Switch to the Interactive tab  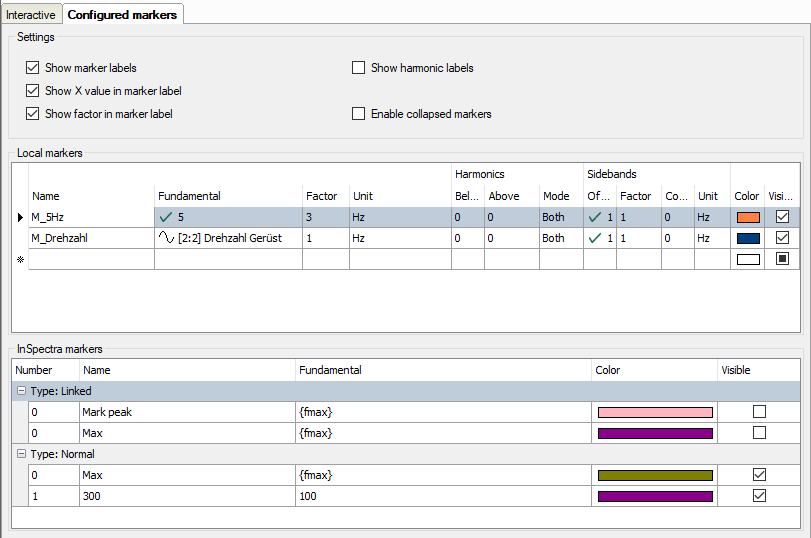tap(31, 15)
